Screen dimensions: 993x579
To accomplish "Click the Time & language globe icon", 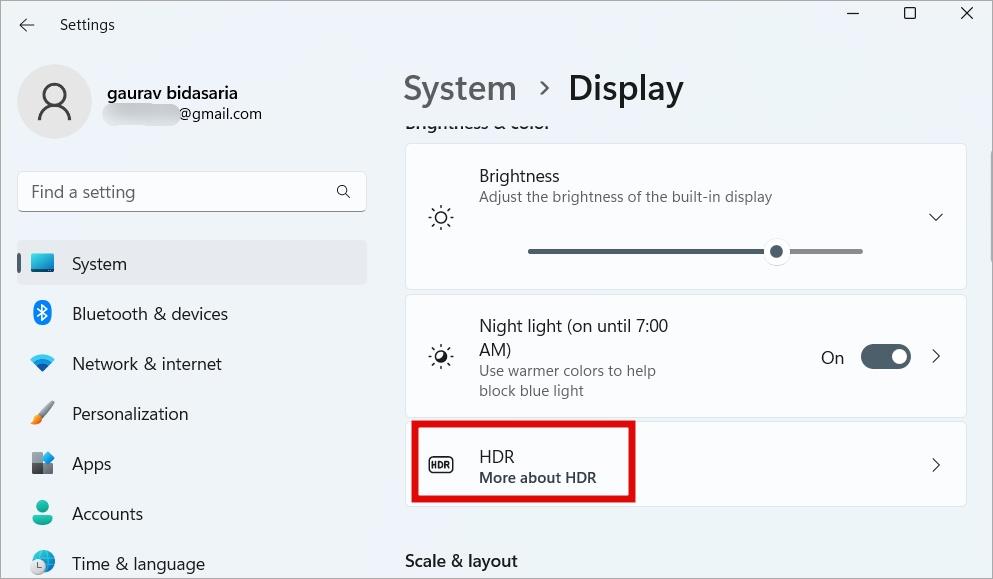I will click(x=42, y=563).
